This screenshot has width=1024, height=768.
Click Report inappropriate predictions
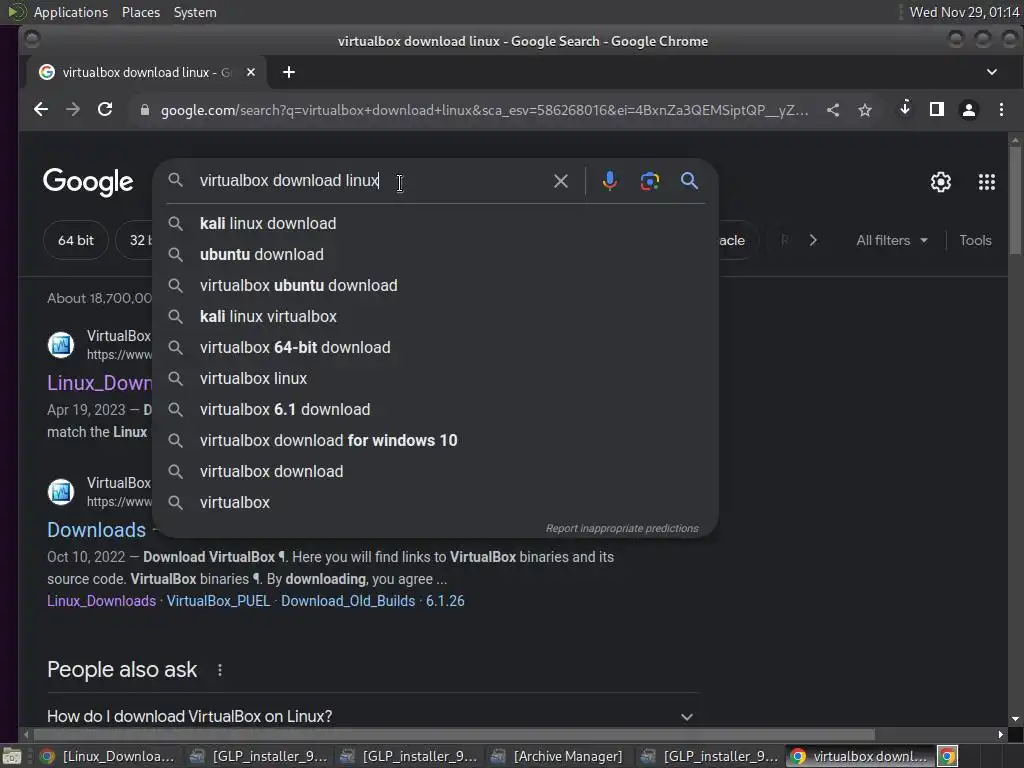pos(622,528)
